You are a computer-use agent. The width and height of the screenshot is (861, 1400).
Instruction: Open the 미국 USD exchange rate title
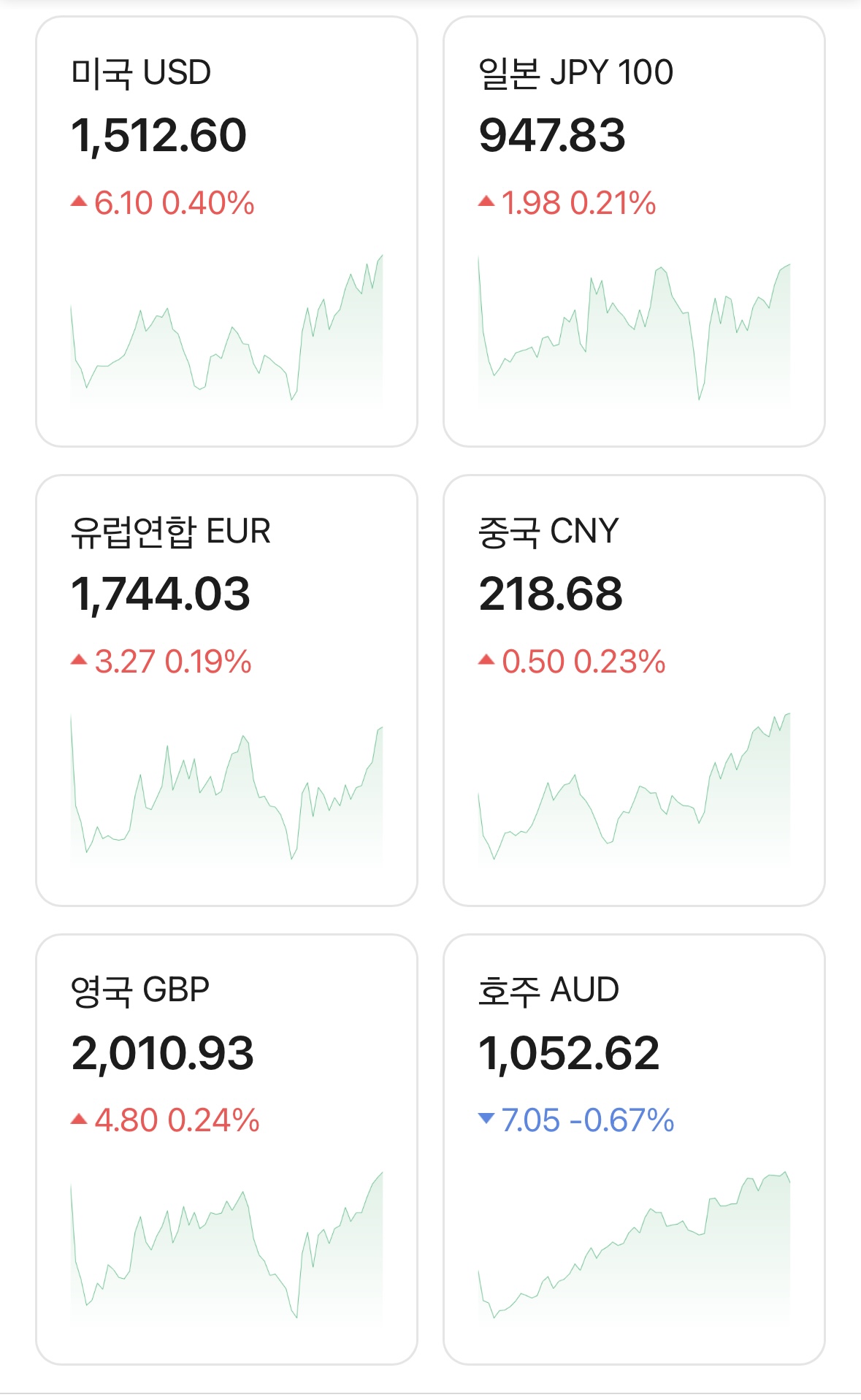pos(141,73)
